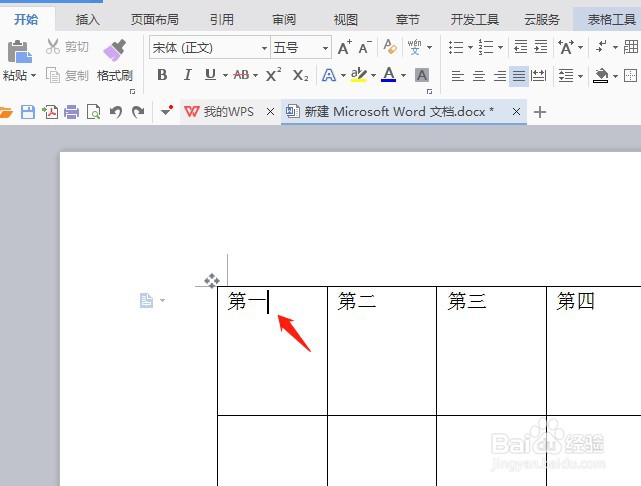
Task: Click the Print Preview icon
Action: 94,112
